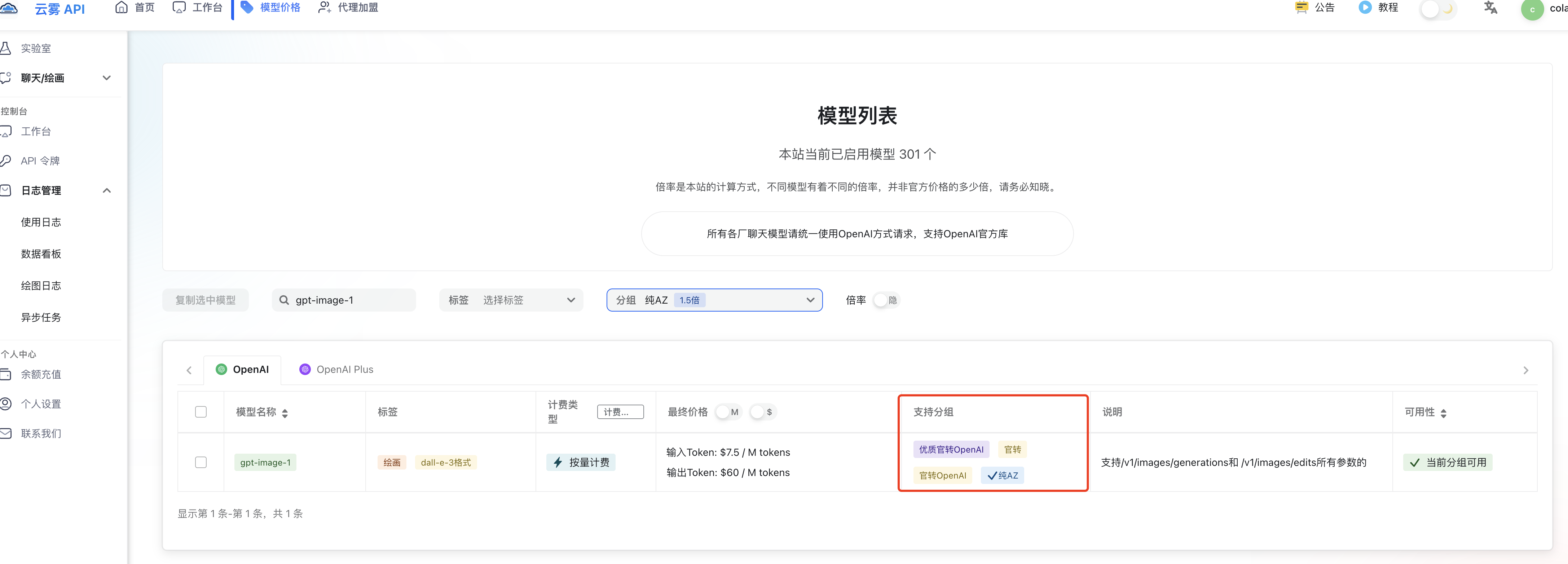Open the 教程 tutorial link
1568x564 pixels.
[x=1379, y=7]
